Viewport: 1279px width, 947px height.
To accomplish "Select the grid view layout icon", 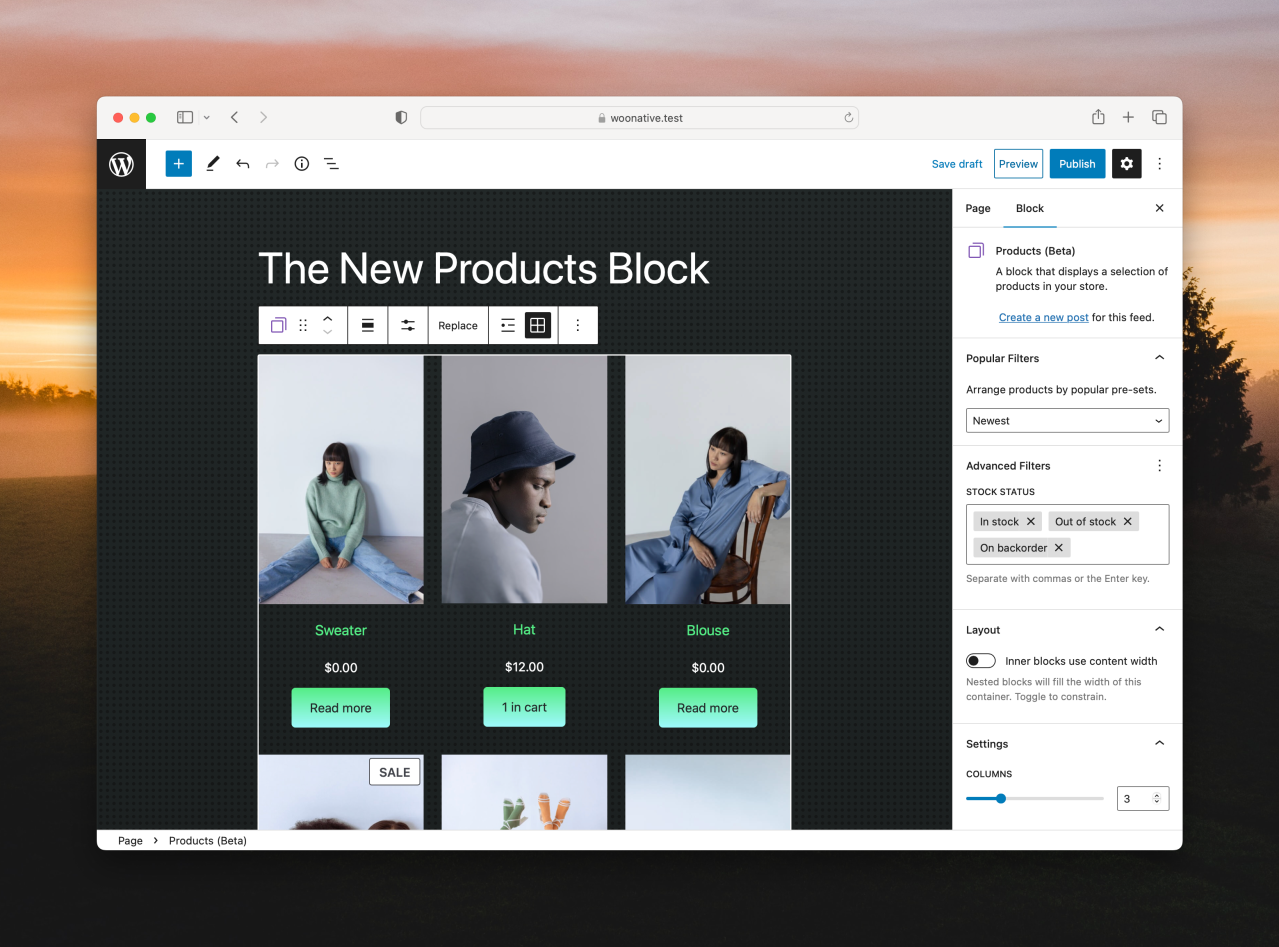I will [x=538, y=325].
